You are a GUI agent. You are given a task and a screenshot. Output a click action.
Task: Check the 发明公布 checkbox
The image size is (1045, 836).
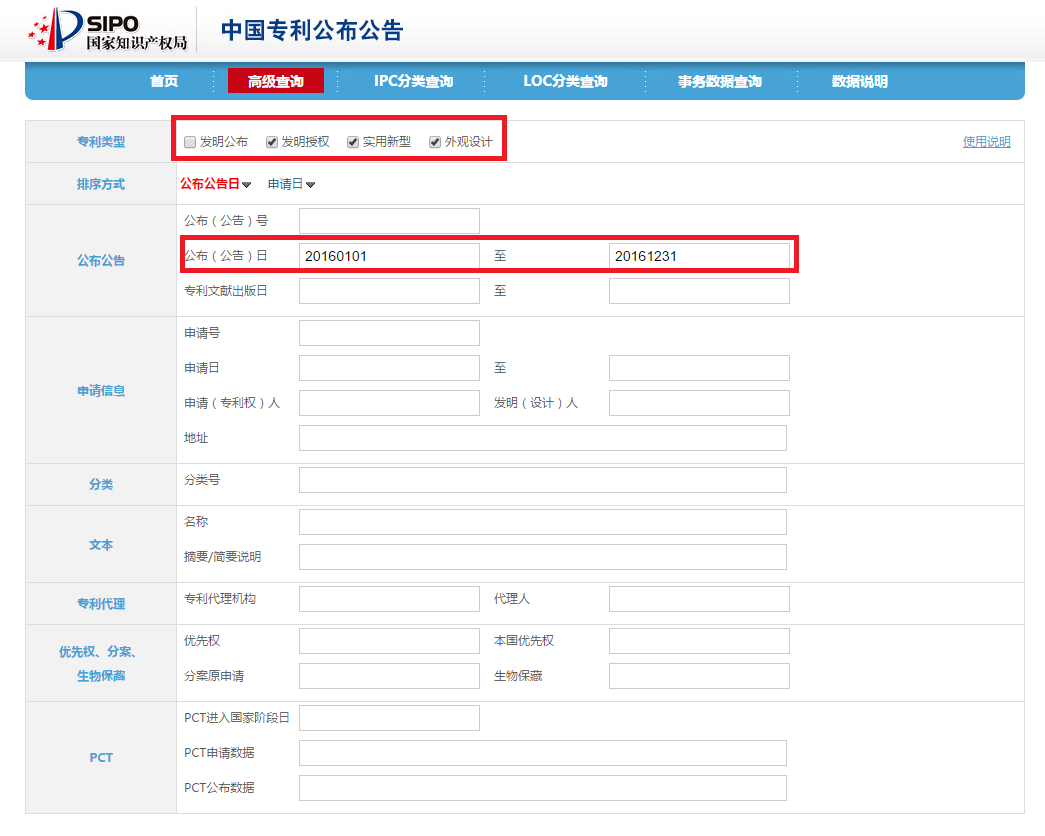point(190,142)
